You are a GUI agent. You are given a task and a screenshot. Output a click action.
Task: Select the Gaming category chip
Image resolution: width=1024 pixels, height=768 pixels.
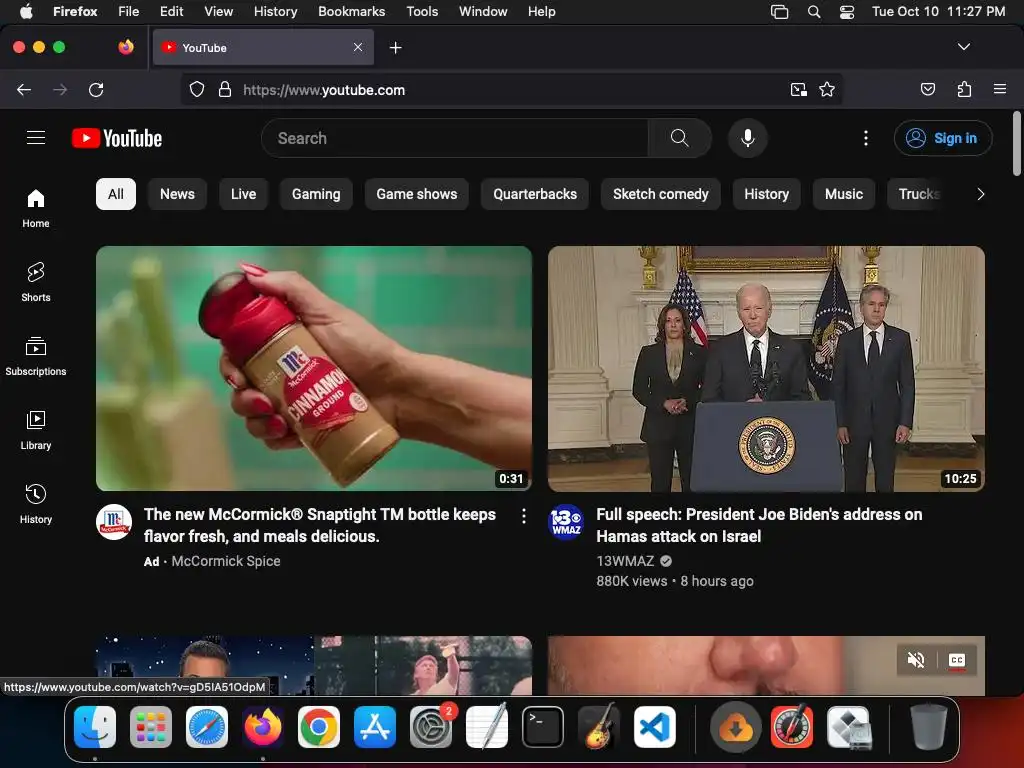316,194
